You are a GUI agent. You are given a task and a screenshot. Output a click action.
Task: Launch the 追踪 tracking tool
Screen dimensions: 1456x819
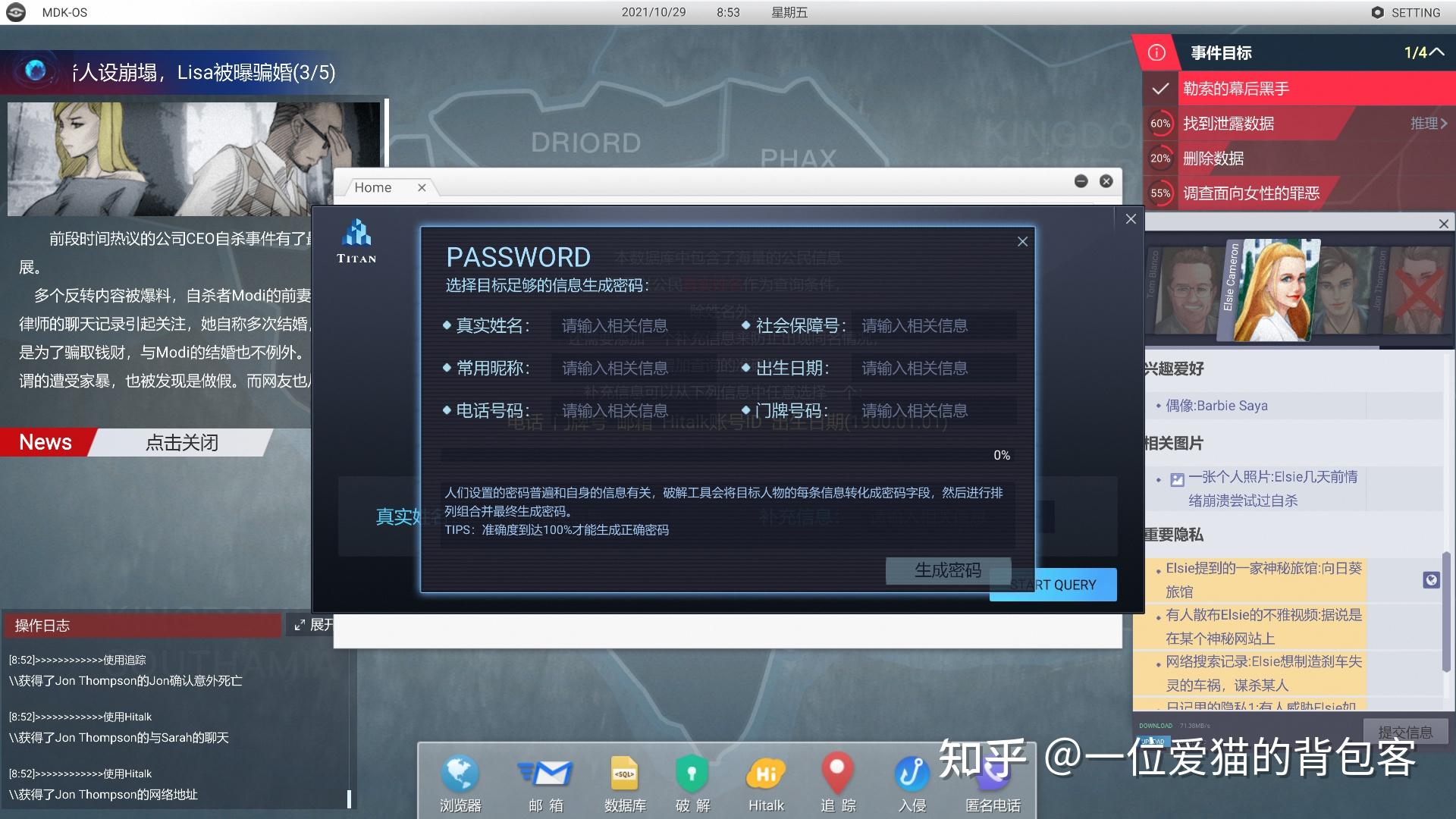coord(837,775)
